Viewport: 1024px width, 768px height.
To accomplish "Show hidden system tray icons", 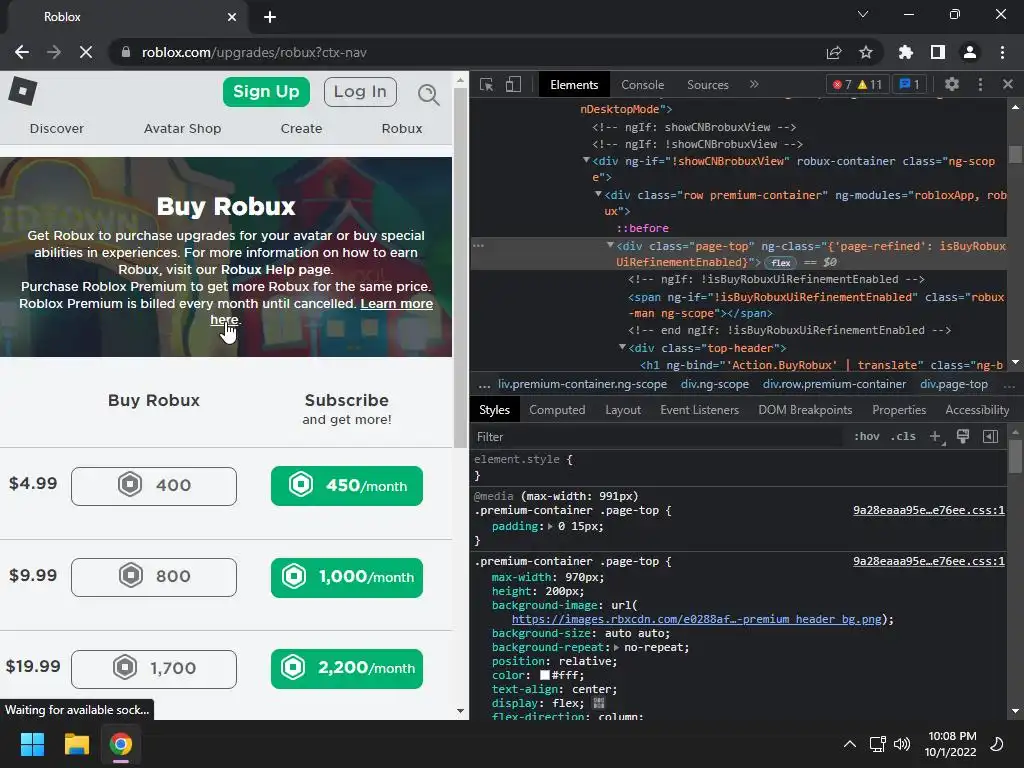I will [850, 744].
